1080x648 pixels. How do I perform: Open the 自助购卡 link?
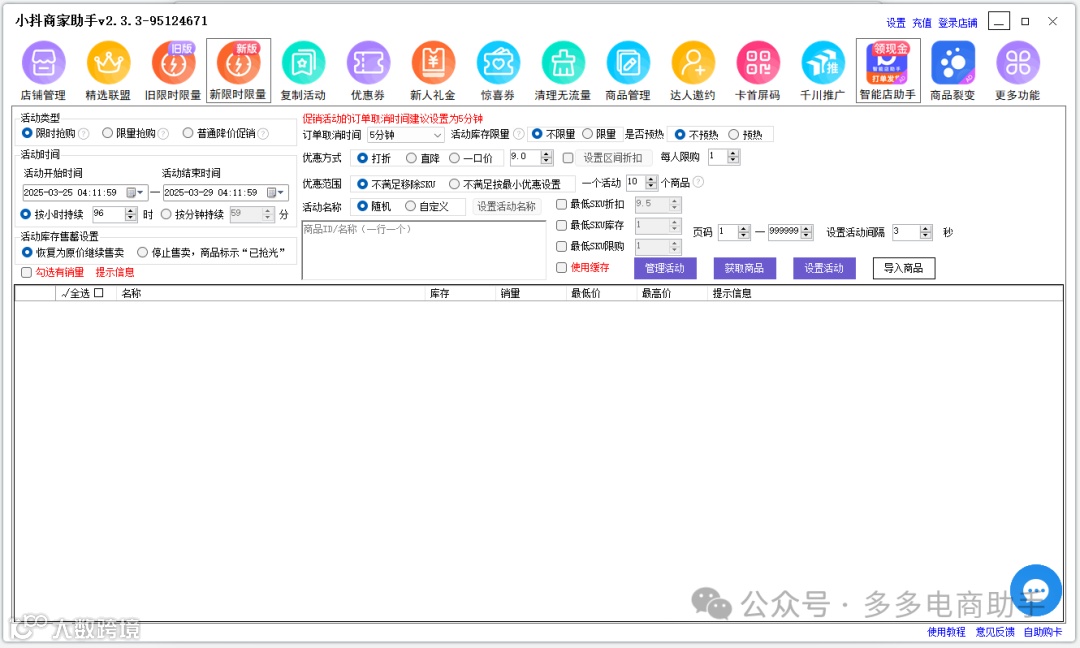point(1043,632)
